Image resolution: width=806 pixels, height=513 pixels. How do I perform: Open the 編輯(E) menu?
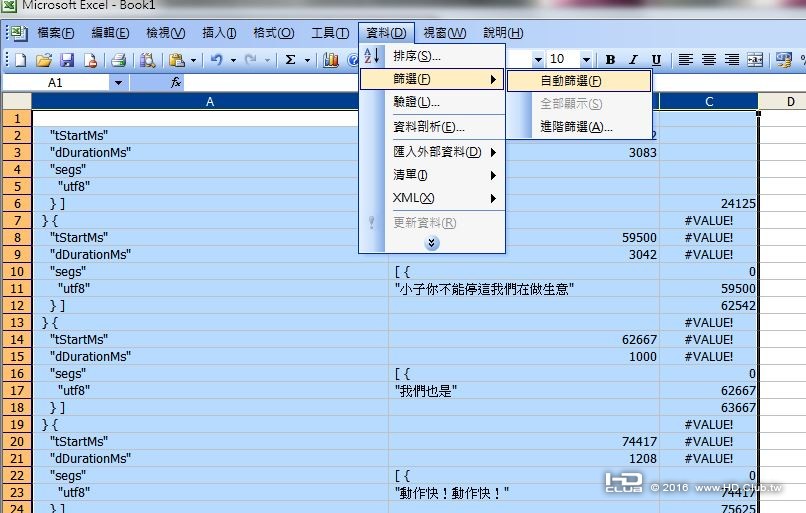(x=110, y=33)
